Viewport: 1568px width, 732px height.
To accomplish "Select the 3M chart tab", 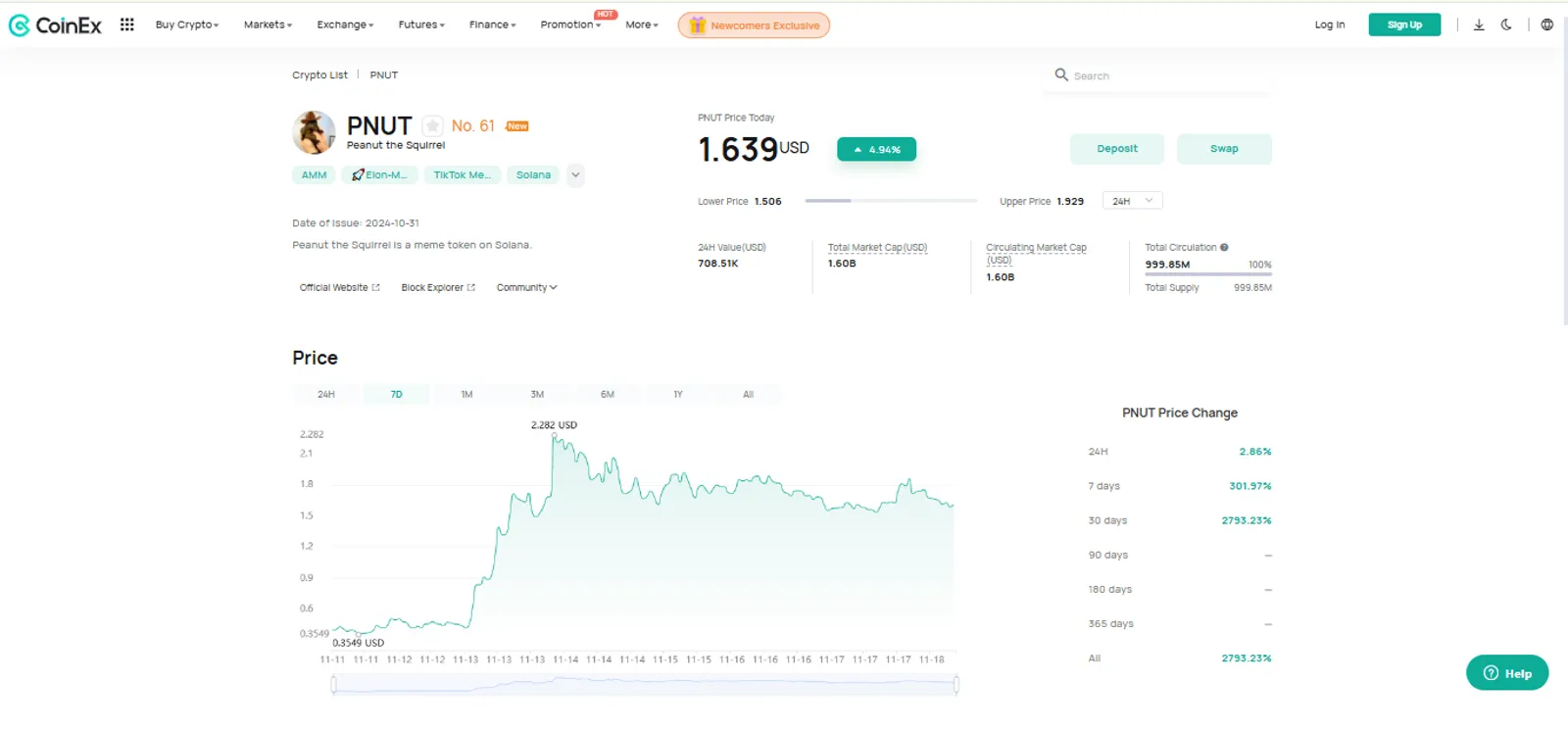I will 537,394.
